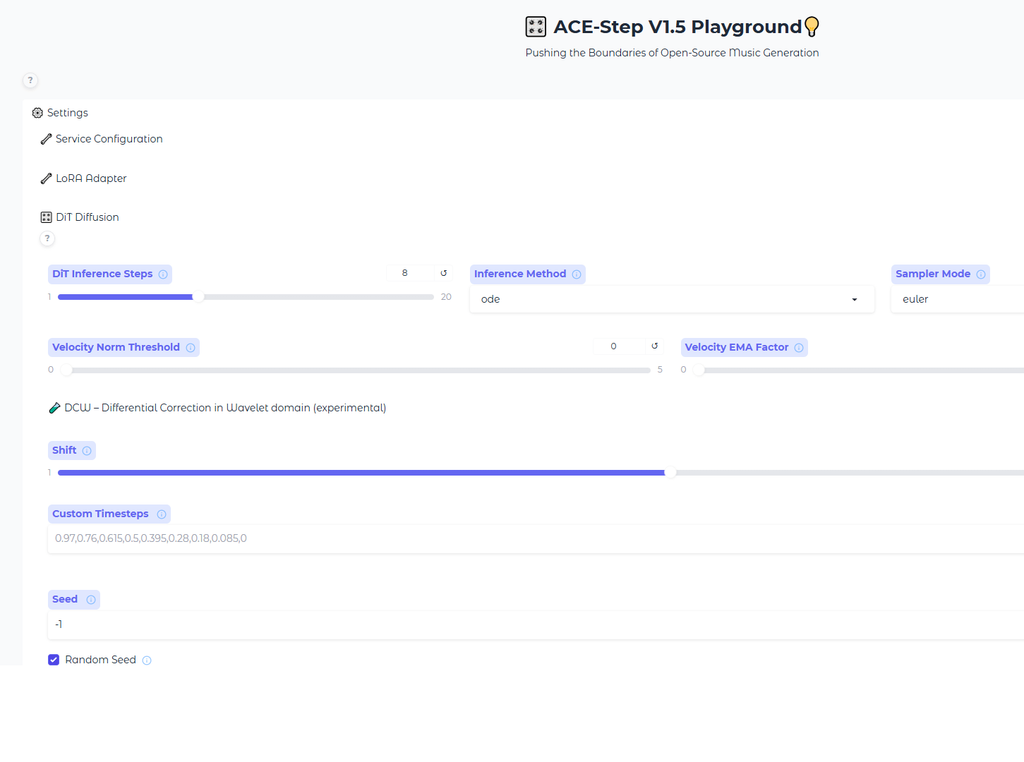Open help question mark under DiT Diffusion

(47, 238)
